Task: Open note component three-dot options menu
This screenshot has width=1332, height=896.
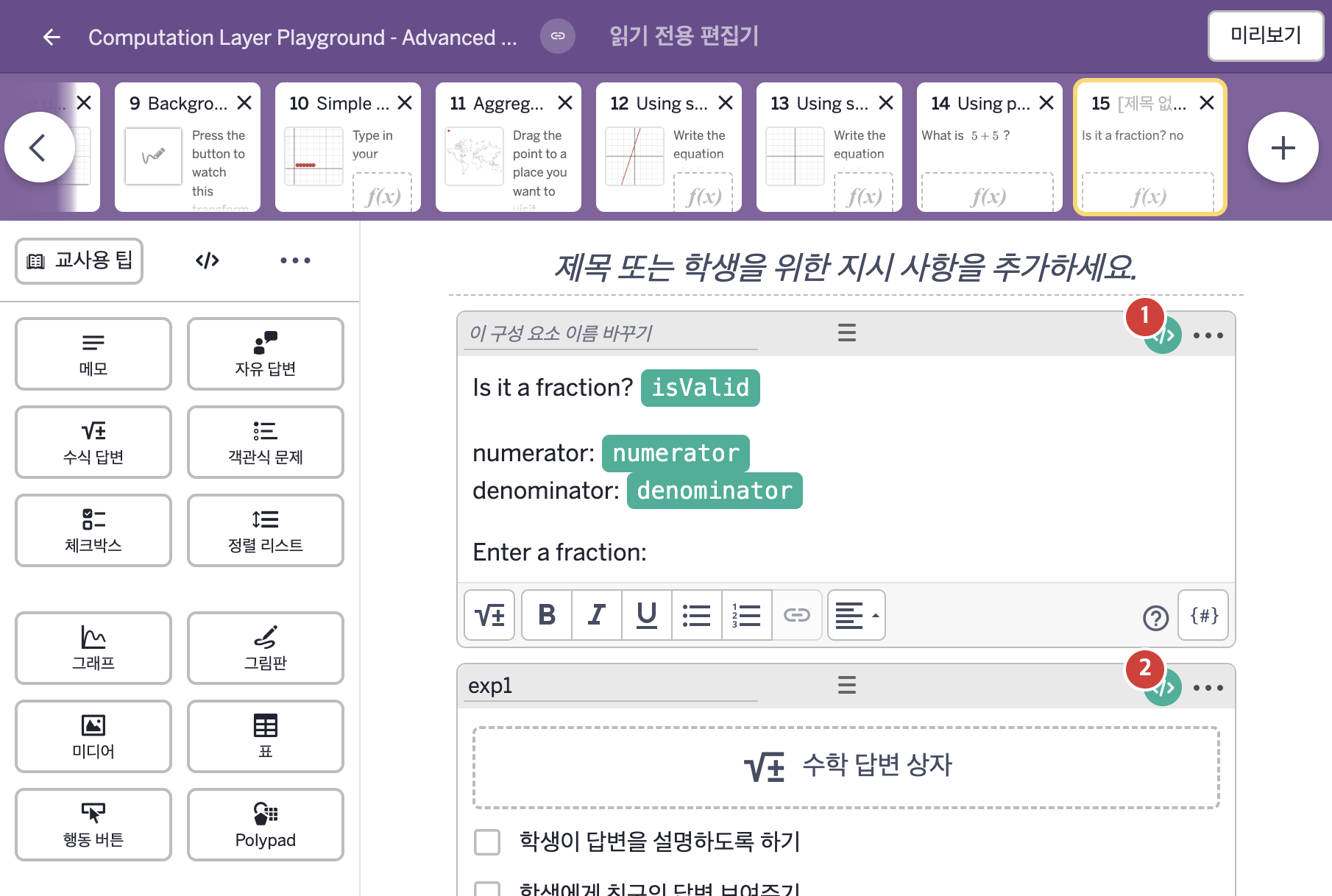Action: pos(1208,335)
